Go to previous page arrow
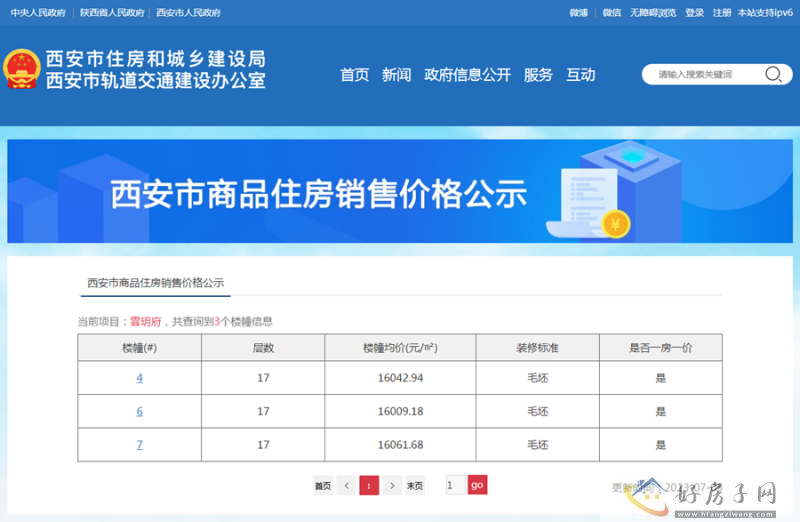The image size is (800, 522). pos(346,485)
